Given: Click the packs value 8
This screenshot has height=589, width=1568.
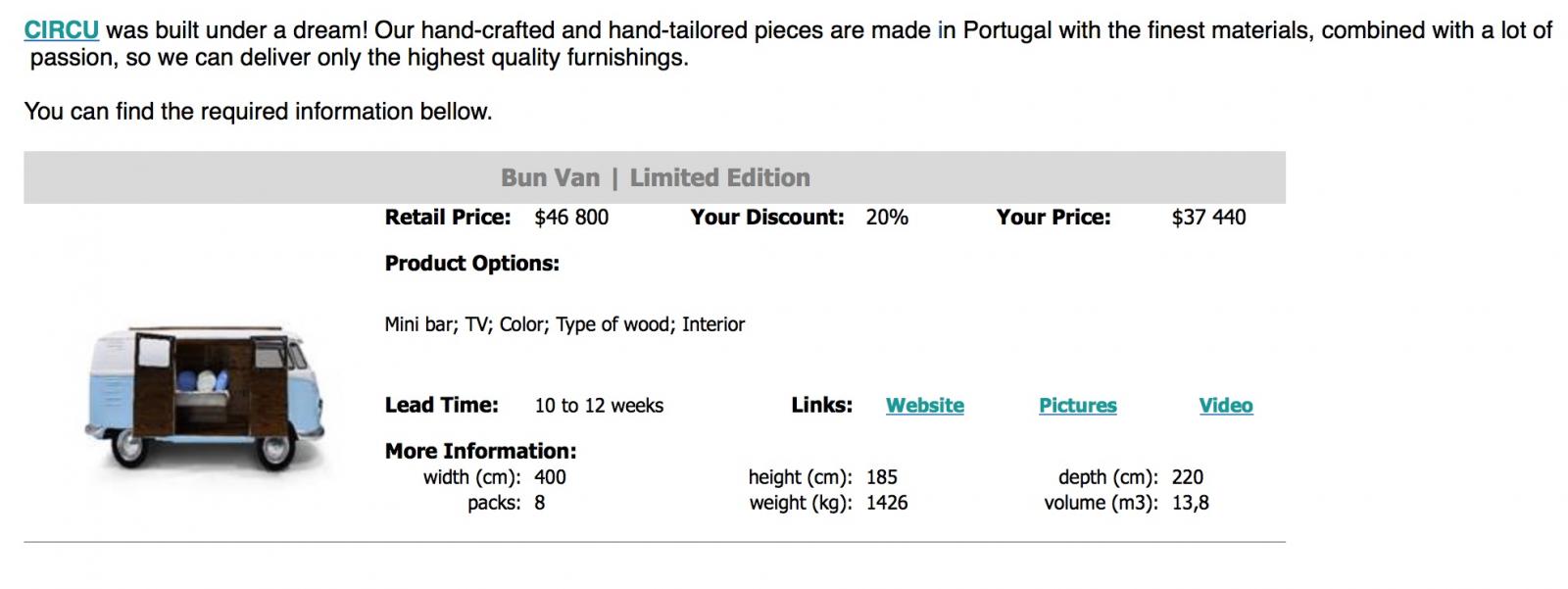Looking at the screenshot, I should click(540, 503).
